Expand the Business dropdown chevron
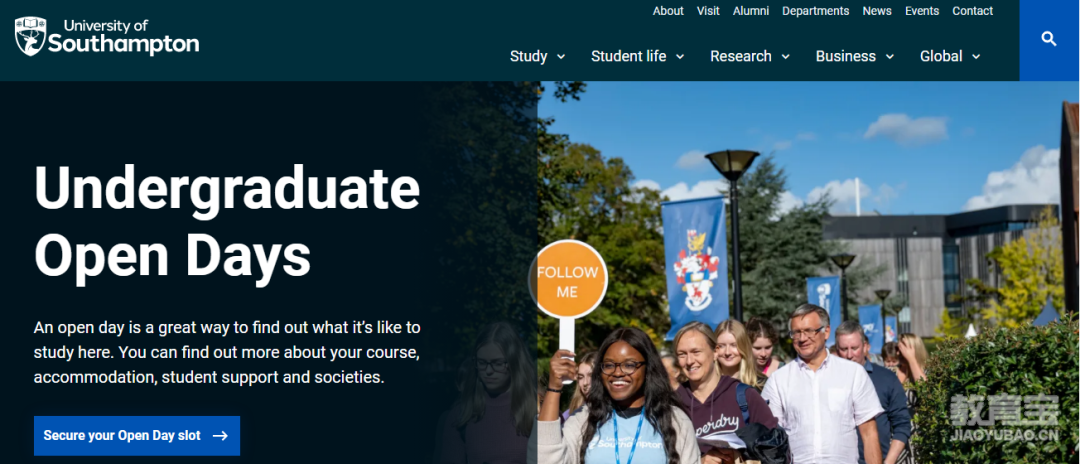Image resolution: width=1080 pixels, height=464 pixels. pyautogui.click(x=889, y=57)
